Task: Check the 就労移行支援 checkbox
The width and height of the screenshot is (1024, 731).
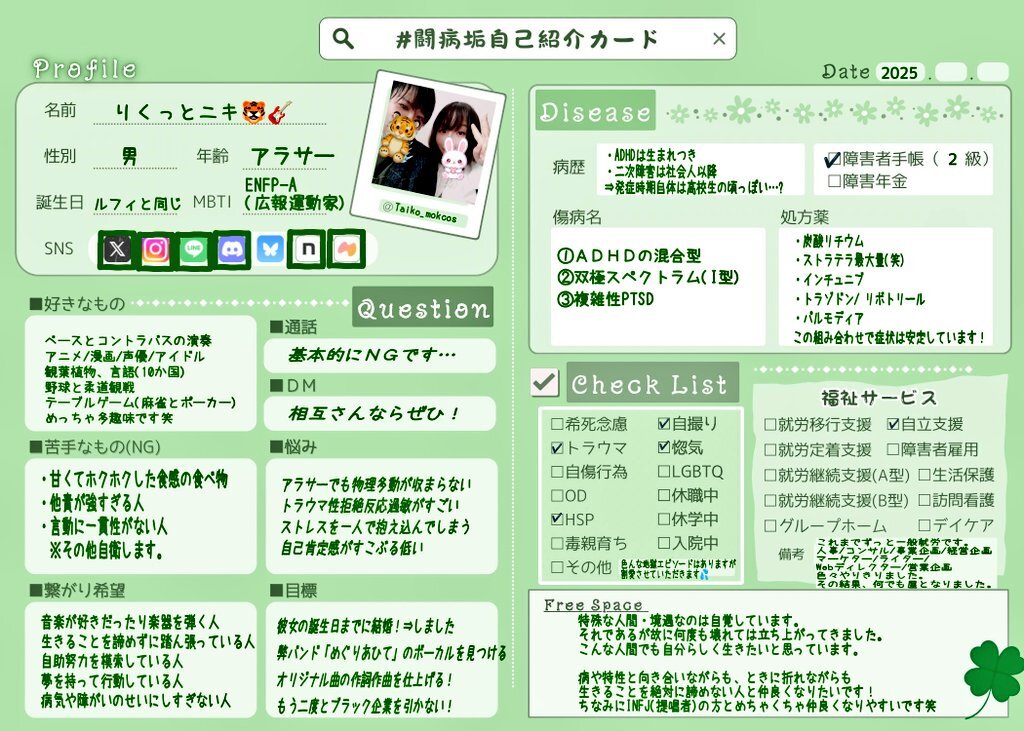Action: tap(771, 425)
